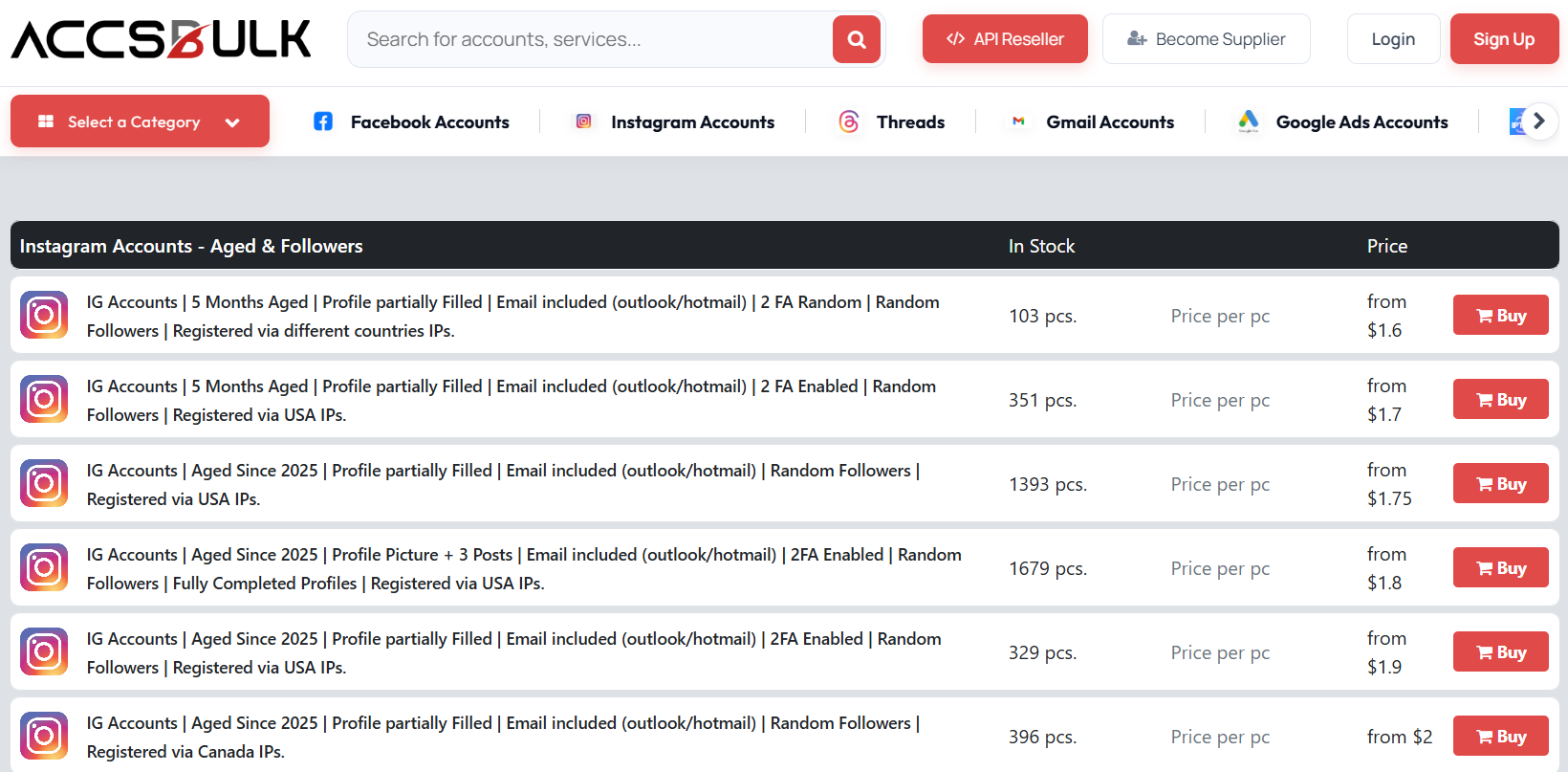The width and height of the screenshot is (1568, 772).
Task: Click the Threads icon in category bar
Action: coord(849,121)
